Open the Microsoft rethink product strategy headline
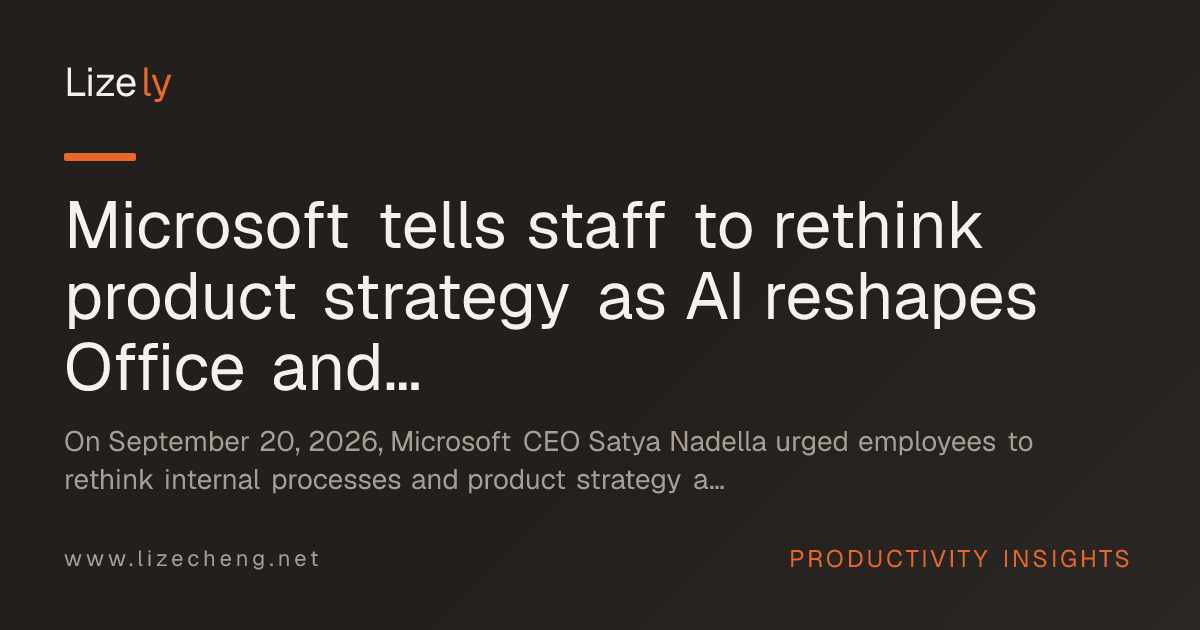Viewport: 1200px width, 630px height. 551,299
